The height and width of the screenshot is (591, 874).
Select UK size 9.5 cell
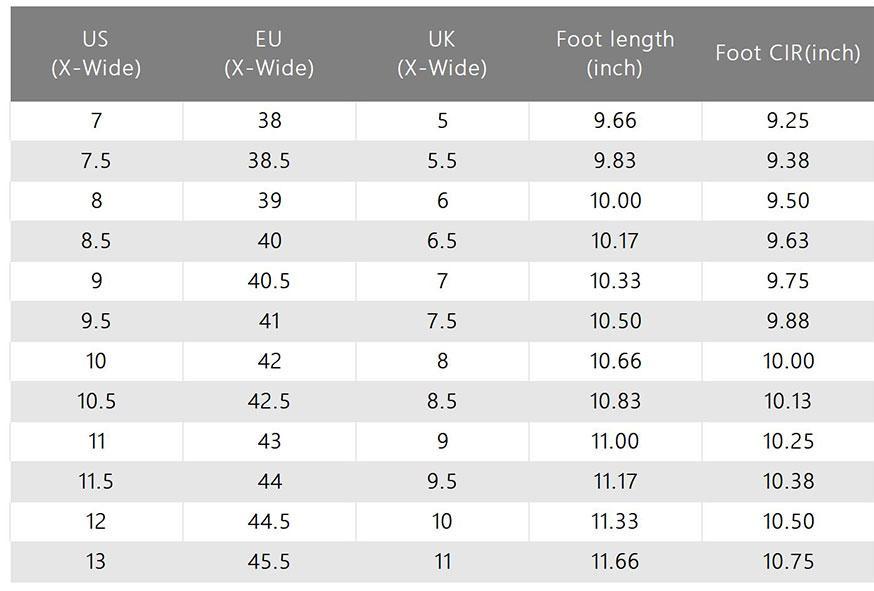click(442, 481)
